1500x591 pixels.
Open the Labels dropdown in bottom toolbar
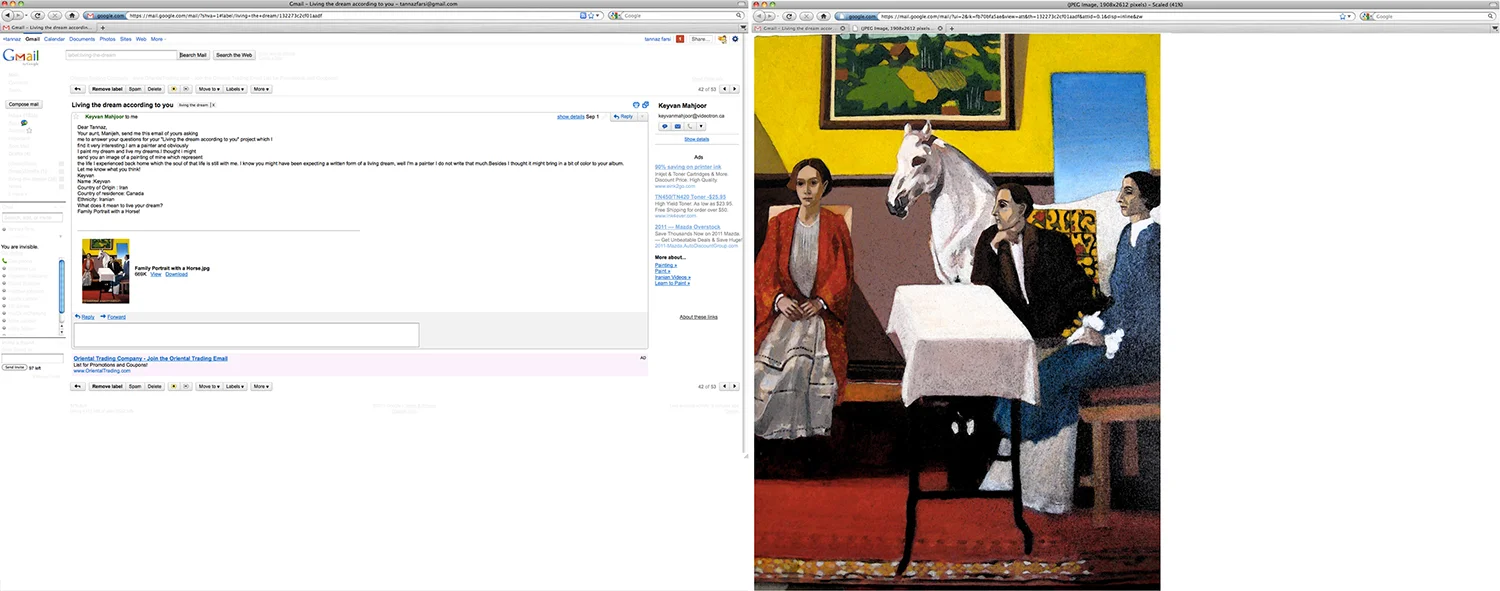(236, 386)
